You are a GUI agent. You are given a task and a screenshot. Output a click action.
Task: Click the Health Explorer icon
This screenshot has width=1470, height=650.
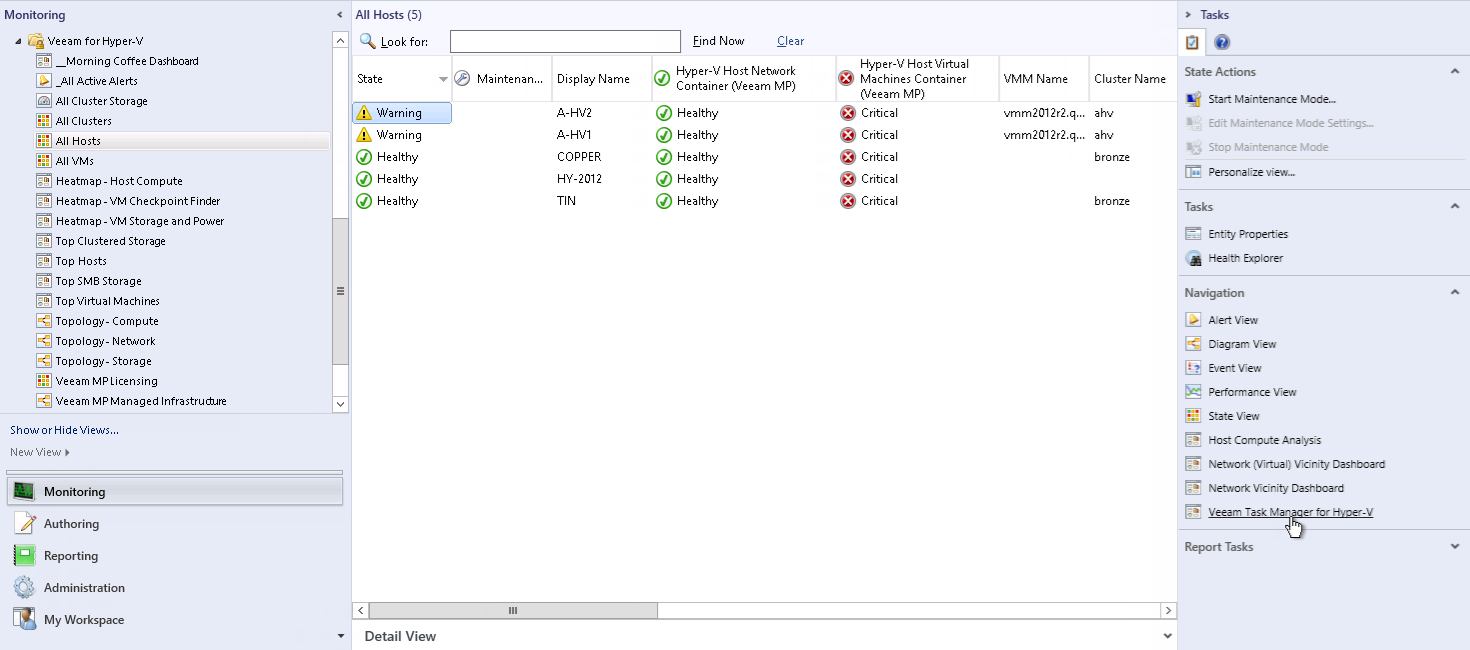[x=1193, y=258]
